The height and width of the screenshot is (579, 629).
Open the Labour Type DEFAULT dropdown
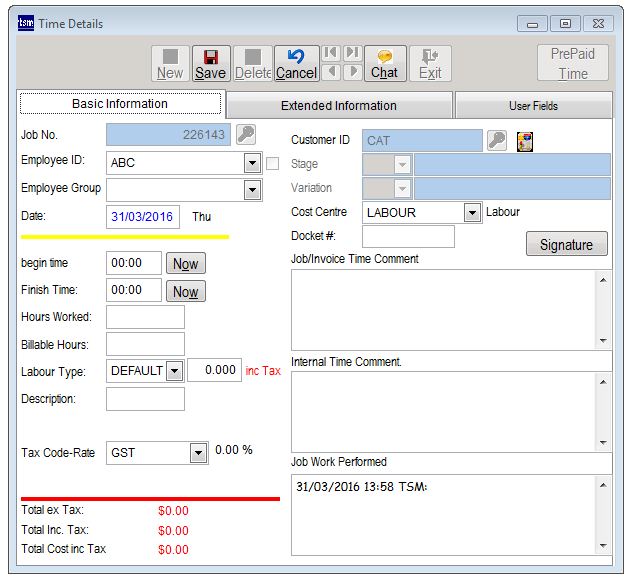(x=174, y=371)
